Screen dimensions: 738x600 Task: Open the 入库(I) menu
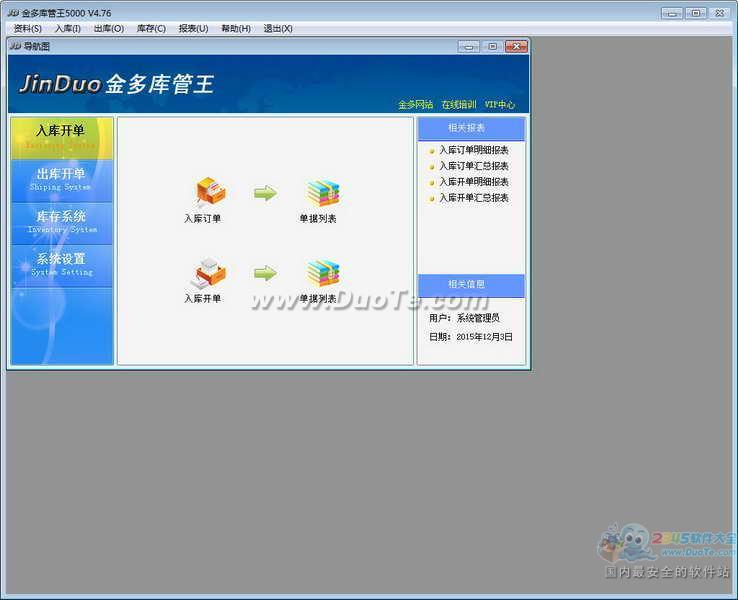point(68,29)
